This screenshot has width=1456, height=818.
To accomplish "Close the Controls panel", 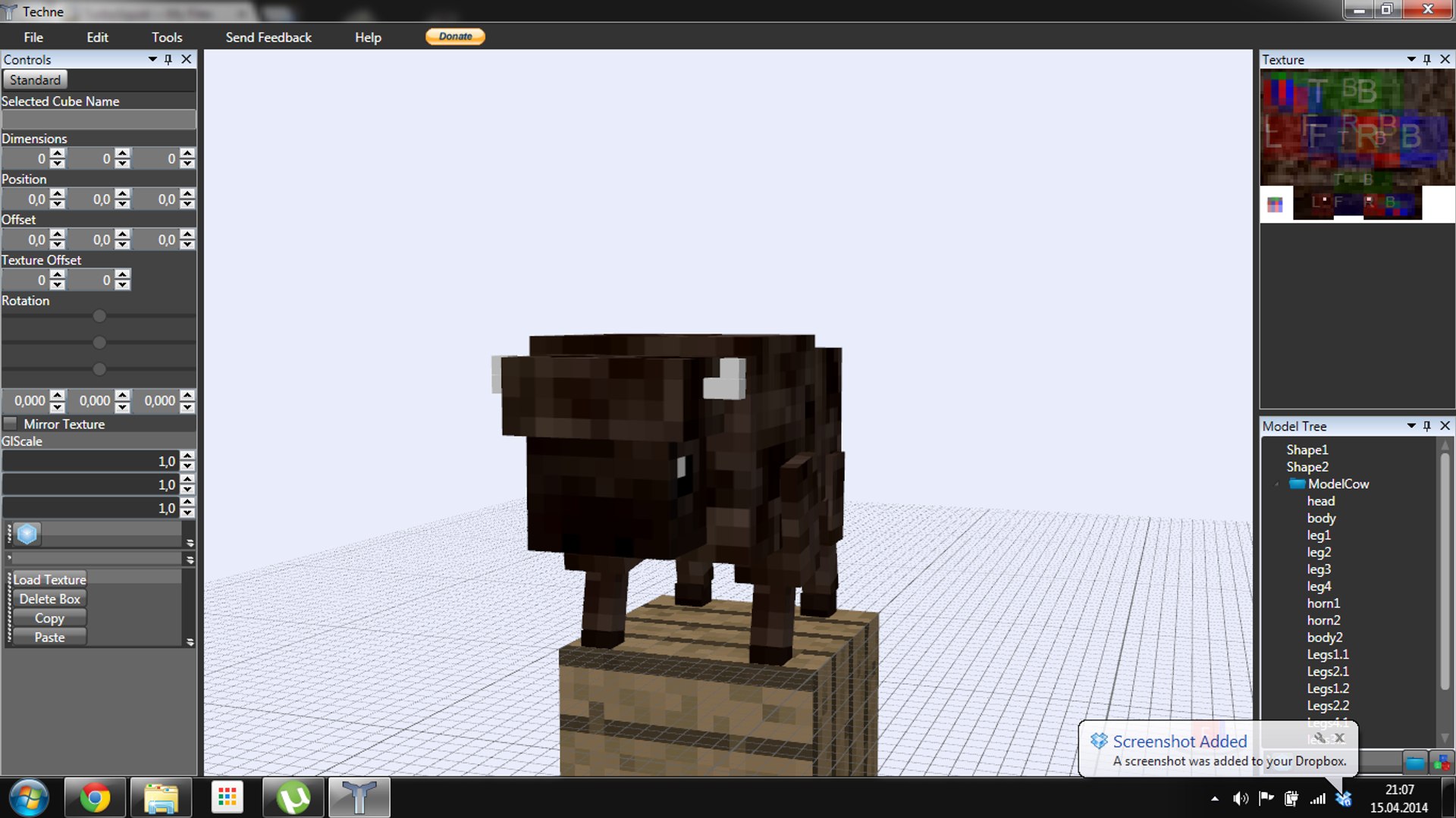I will click(x=187, y=59).
